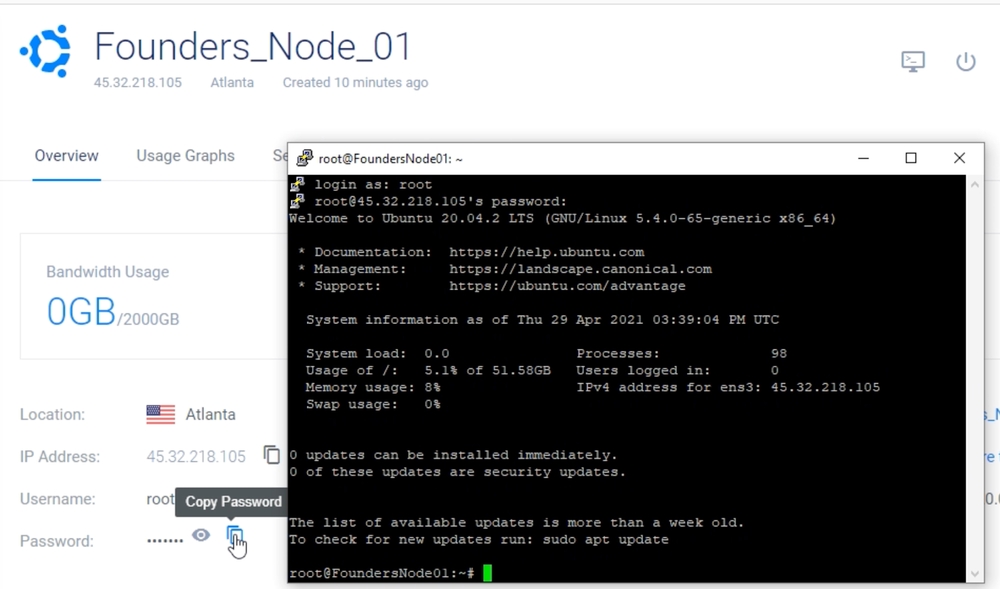Click the Ubuntu logo beside Founders_Node_01
This screenshot has height=589, width=1000.
coord(45,51)
